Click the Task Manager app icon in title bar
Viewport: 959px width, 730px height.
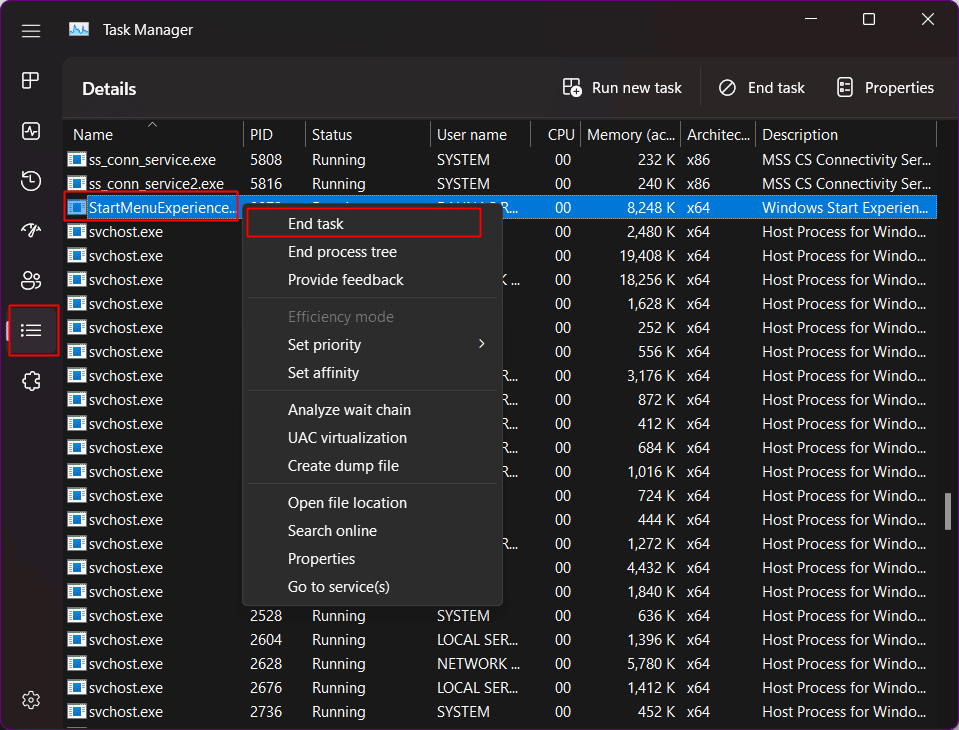click(78, 29)
